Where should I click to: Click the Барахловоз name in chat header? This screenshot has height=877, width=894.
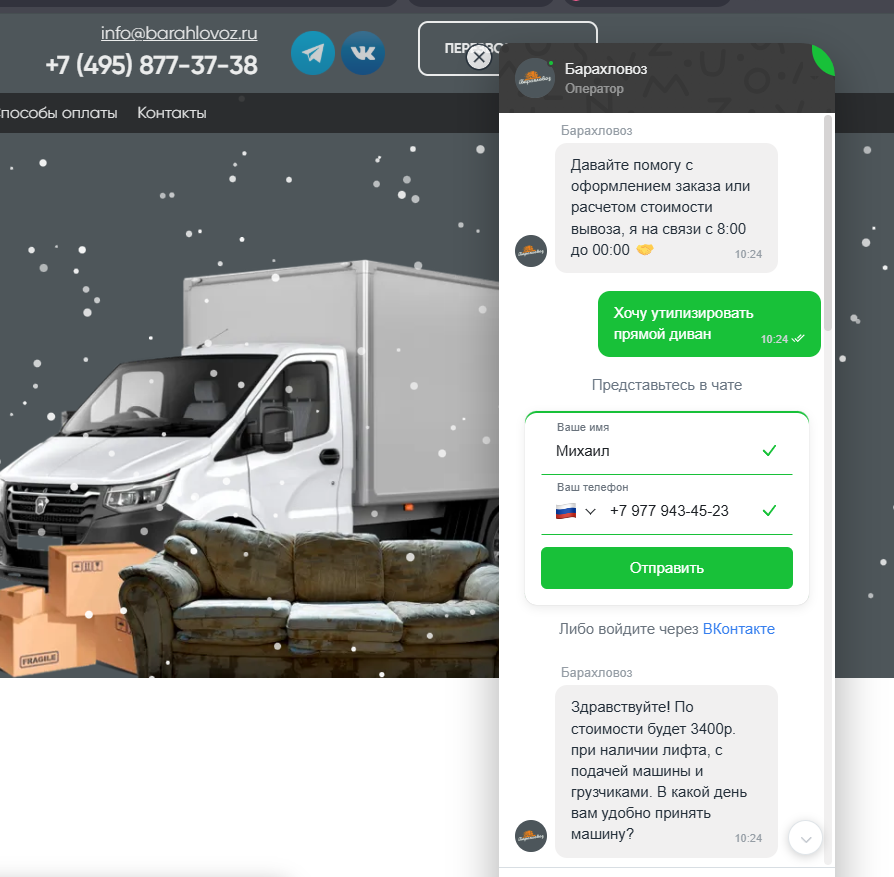[x=606, y=69]
